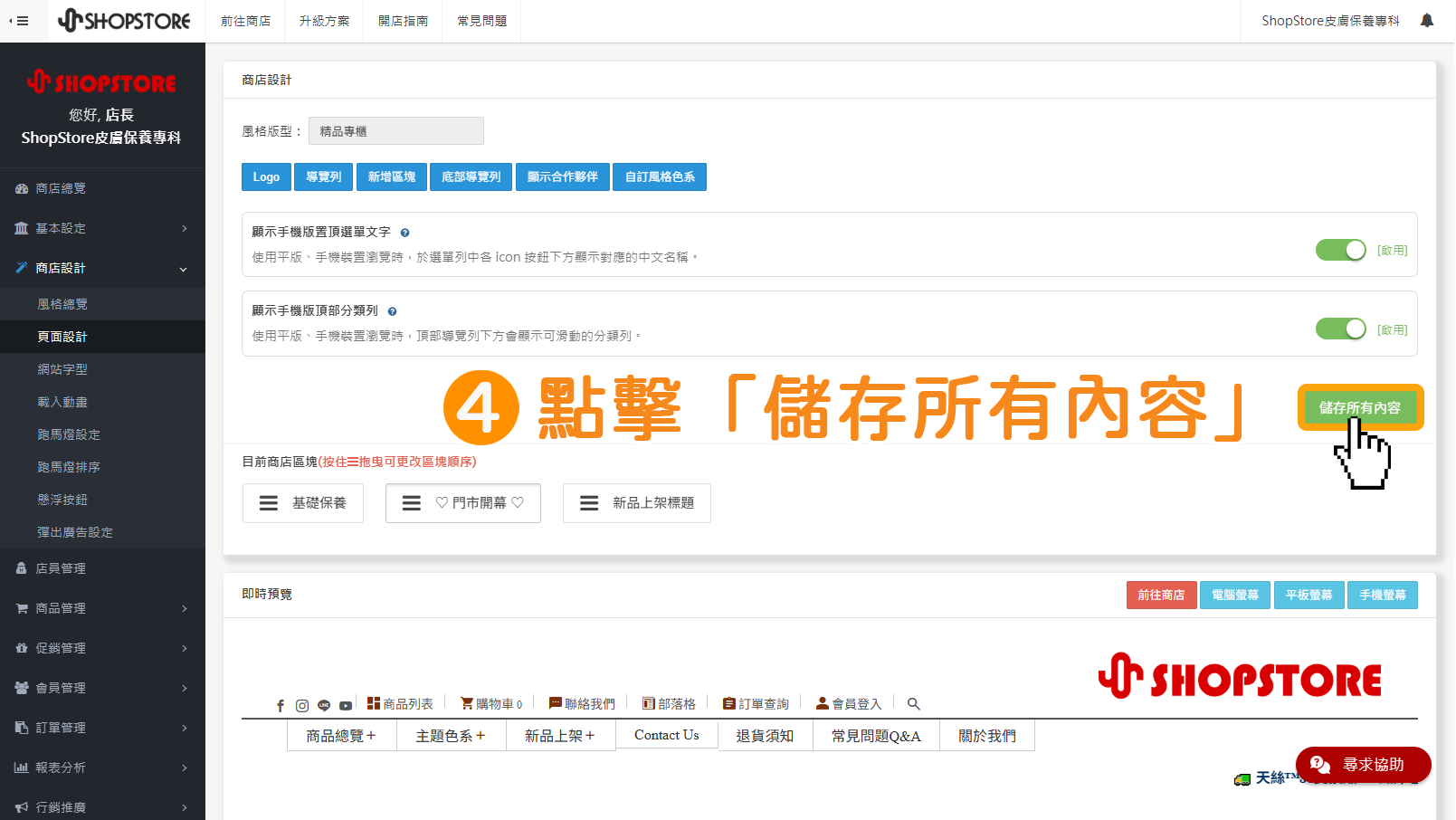Expand the 促銷管理 sidebar menu
Viewport: 1456px width, 820px height.
(102, 648)
